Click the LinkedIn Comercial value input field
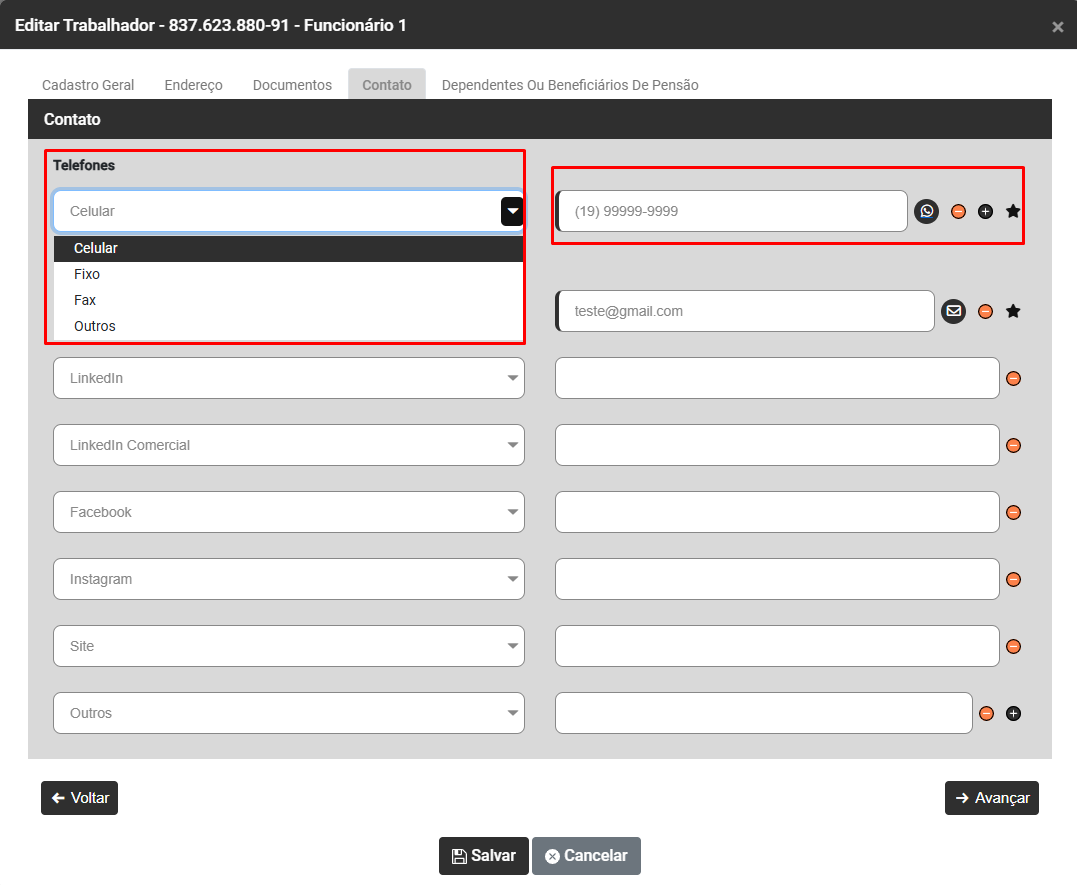Viewport: 1077px width, 885px height. tap(777, 445)
